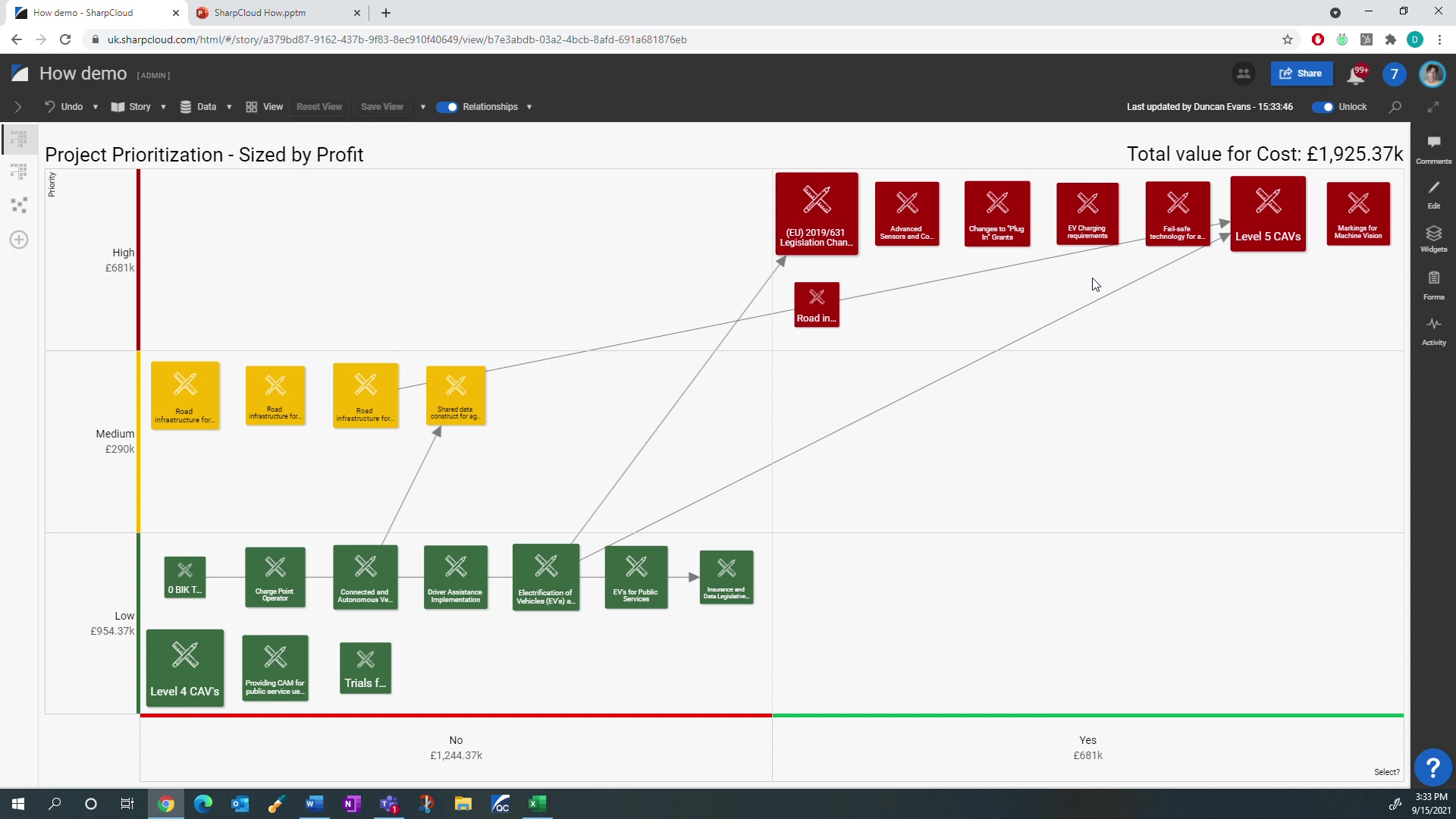Open the Comments panel
Viewport: 1456px width, 819px height.
pyautogui.click(x=1433, y=148)
